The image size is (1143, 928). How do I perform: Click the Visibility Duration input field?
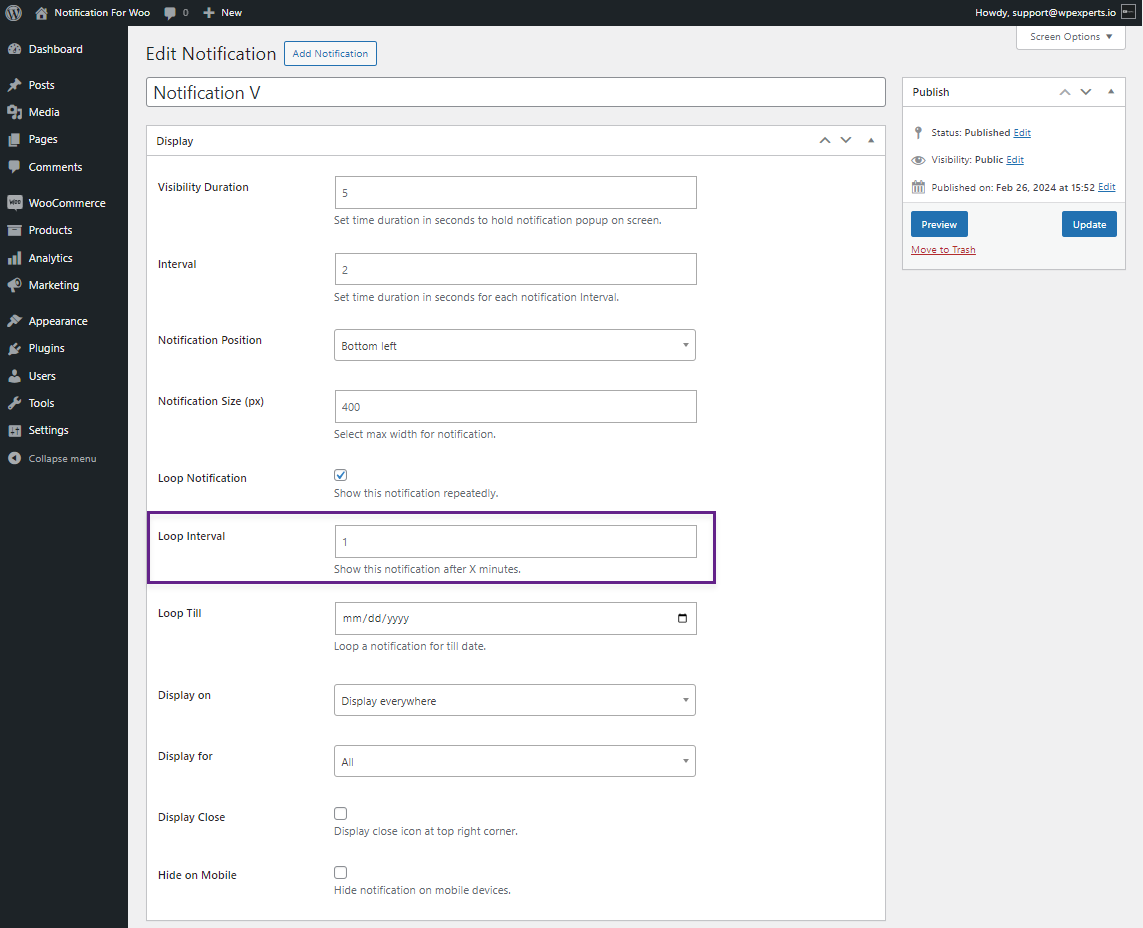(x=515, y=192)
